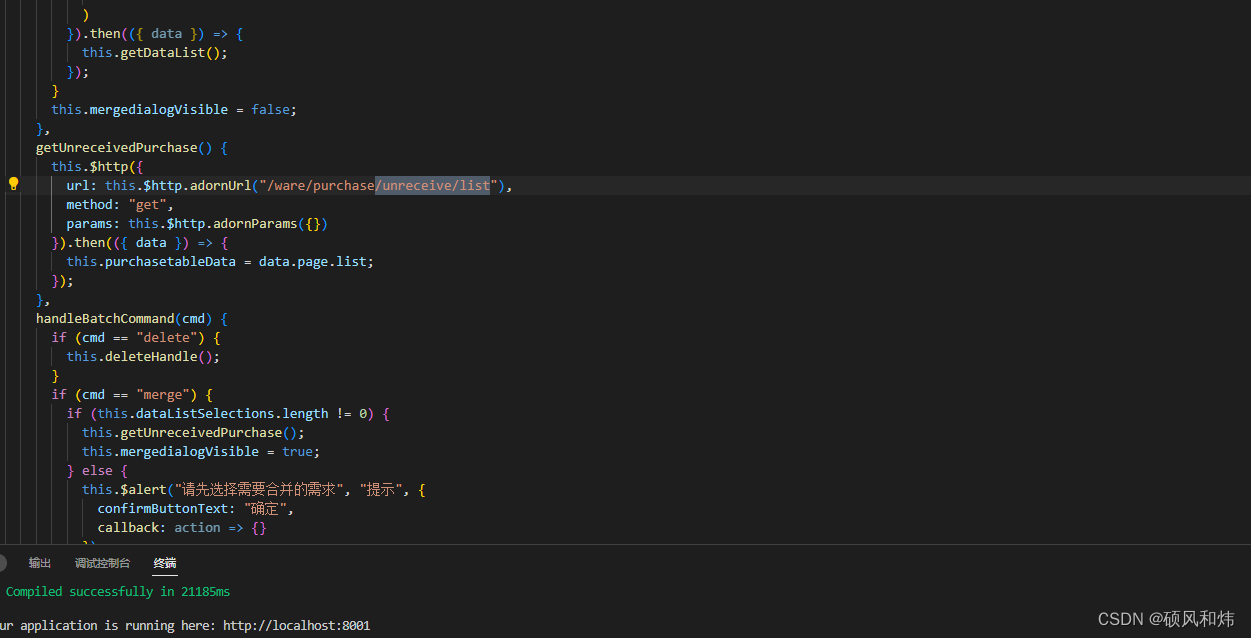Screen dimensions: 1251x638
Task: Click 'this.getUnreceivedPurchase();' call line
Action: (193, 433)
